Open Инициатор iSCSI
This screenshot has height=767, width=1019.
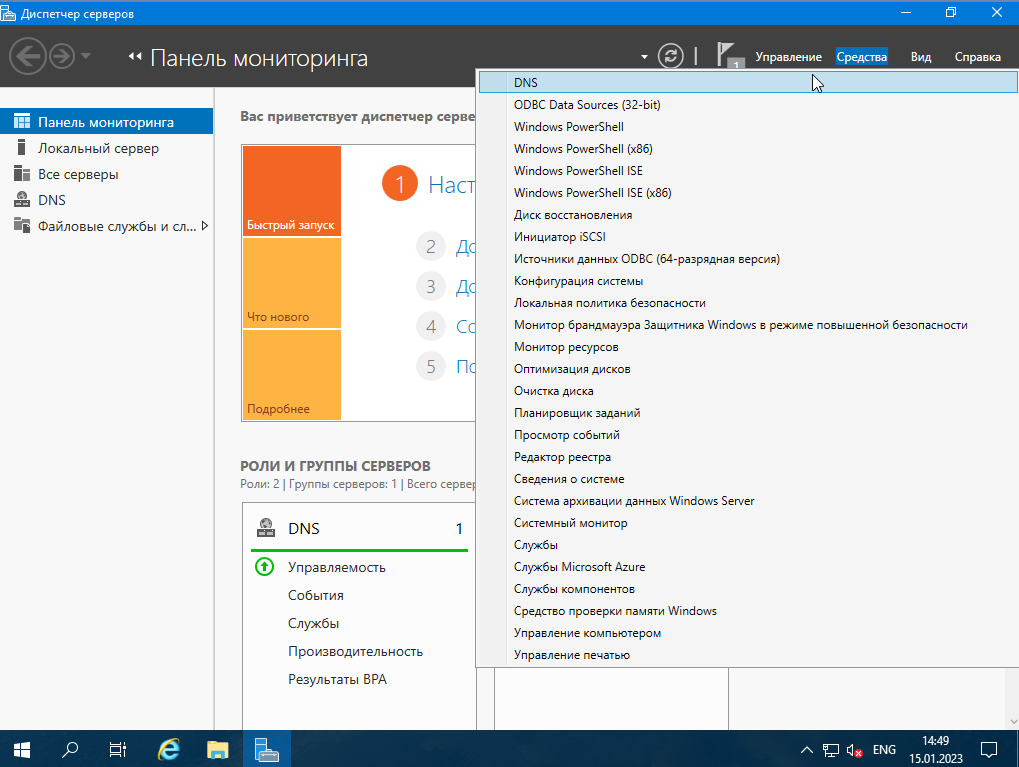click(x=748, y=237)
